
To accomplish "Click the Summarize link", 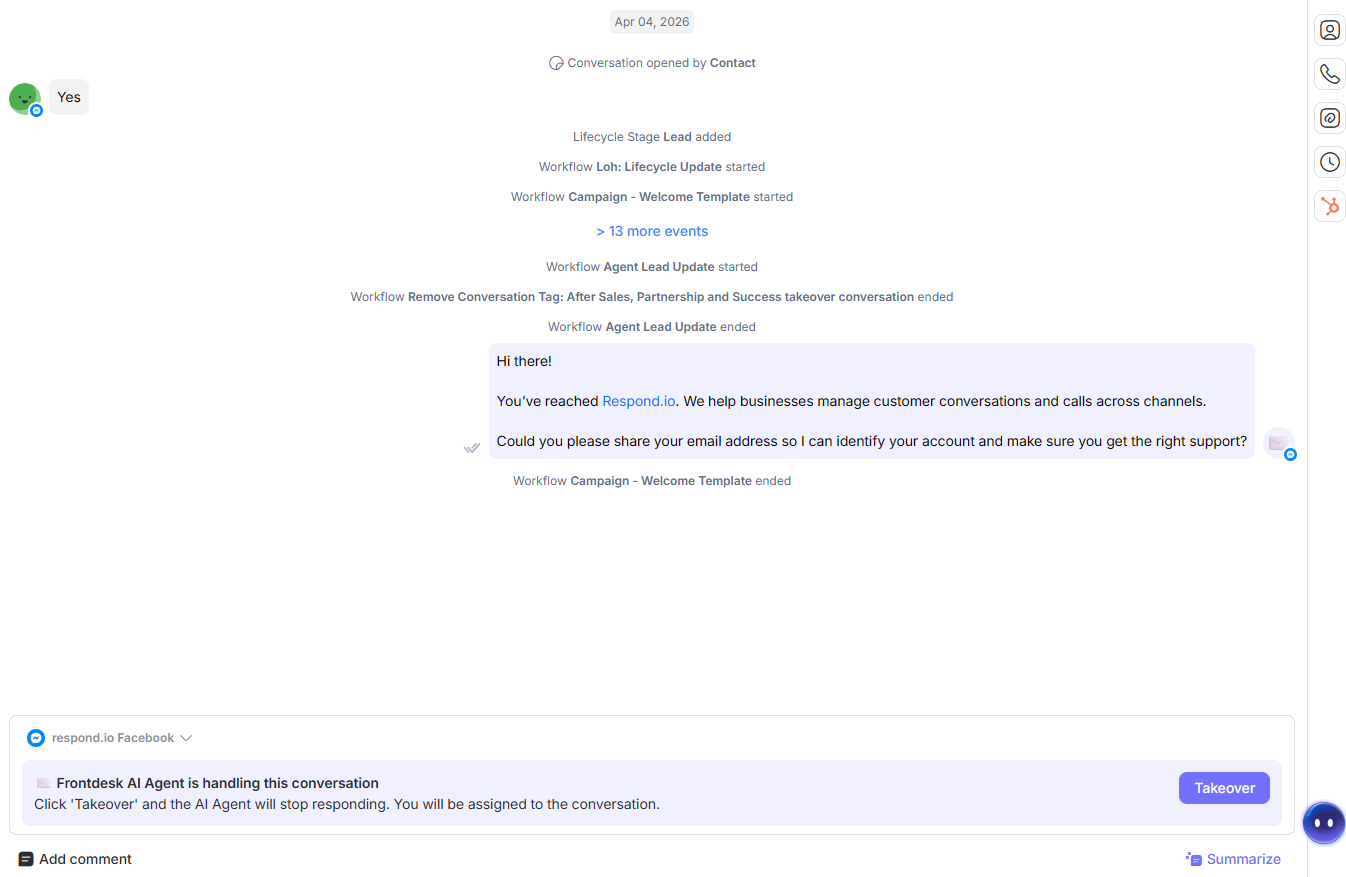I will (x=1242, y=858).
